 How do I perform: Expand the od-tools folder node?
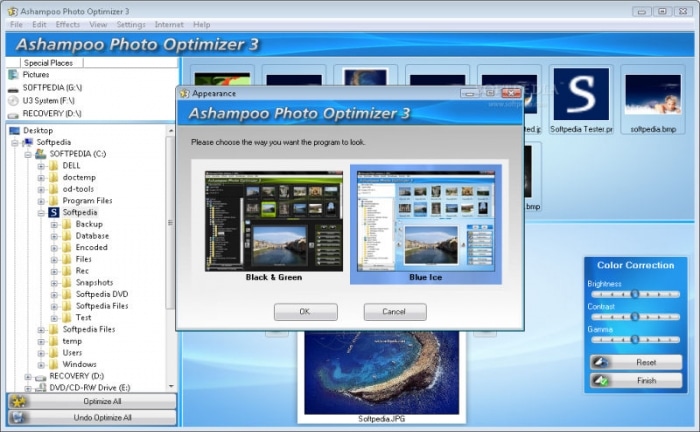coord(41,189)
